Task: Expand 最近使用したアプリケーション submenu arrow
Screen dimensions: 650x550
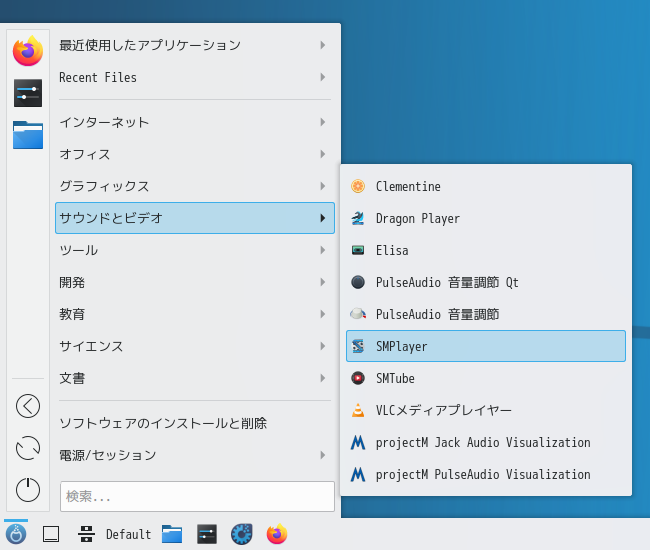Action: point(323,45)
